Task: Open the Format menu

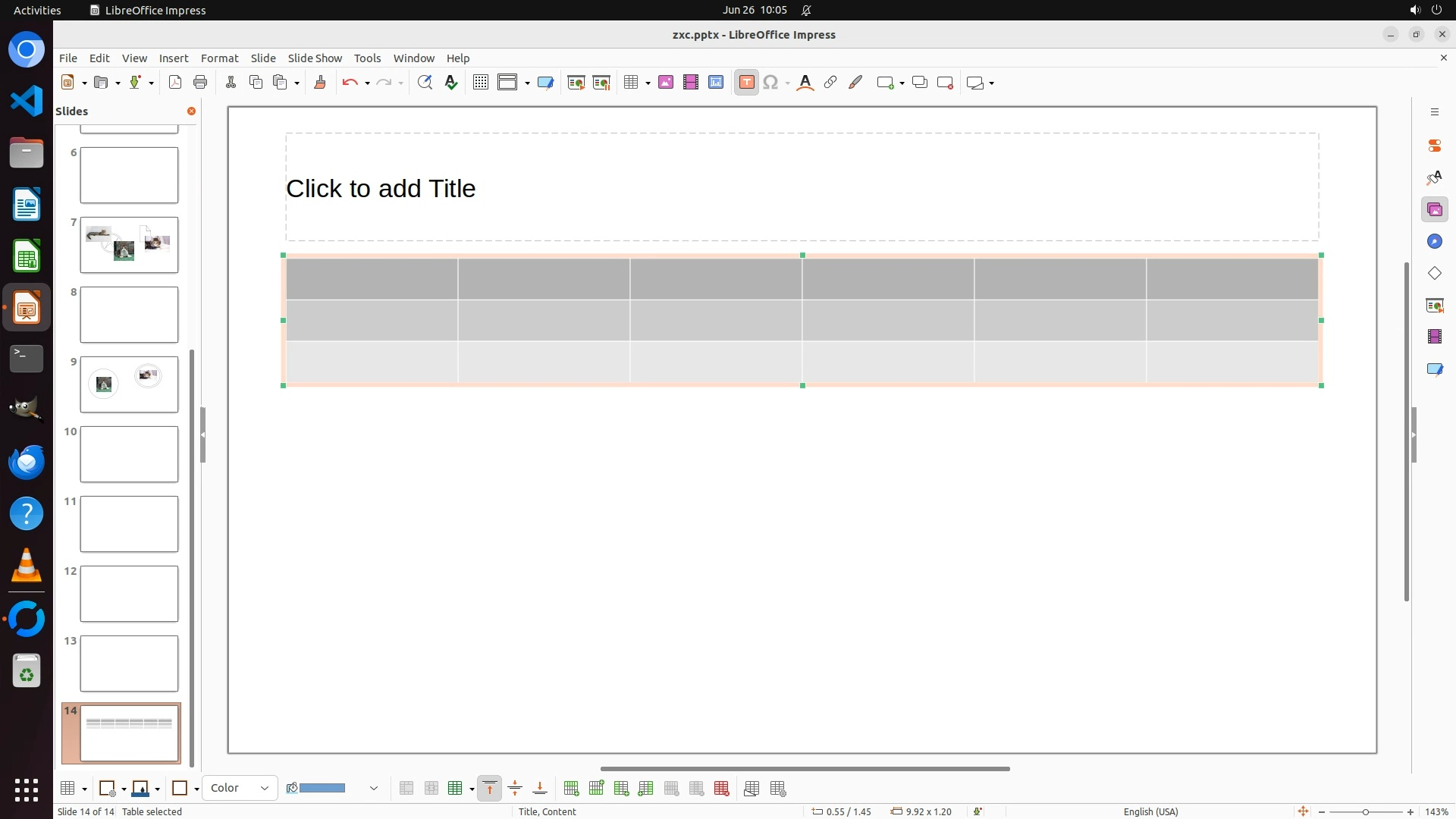Action: [x=219, y=58]
